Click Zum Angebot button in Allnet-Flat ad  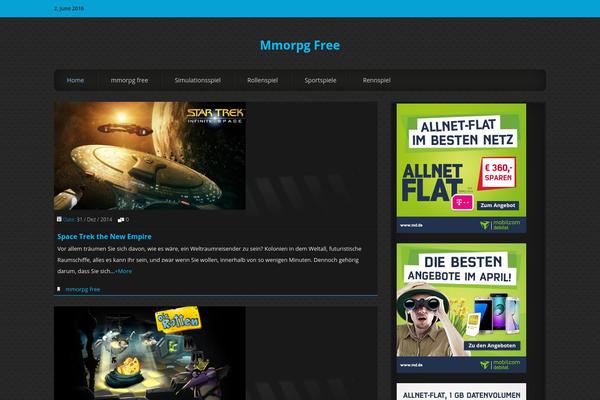pyautogui.click(x=497, y=206)
